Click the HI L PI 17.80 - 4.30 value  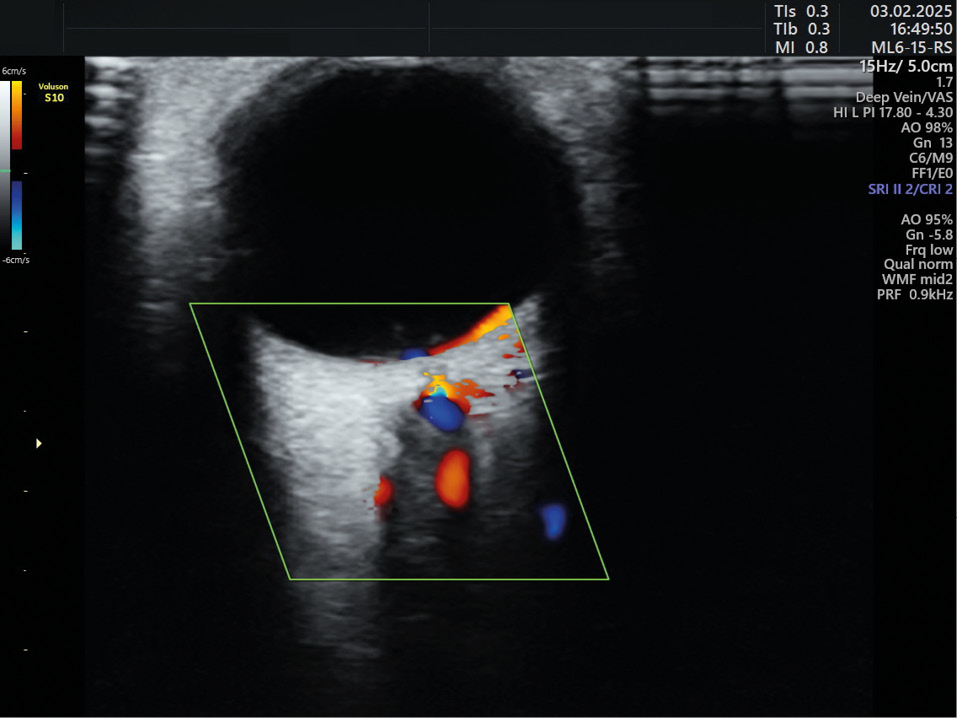click(893, 112)
